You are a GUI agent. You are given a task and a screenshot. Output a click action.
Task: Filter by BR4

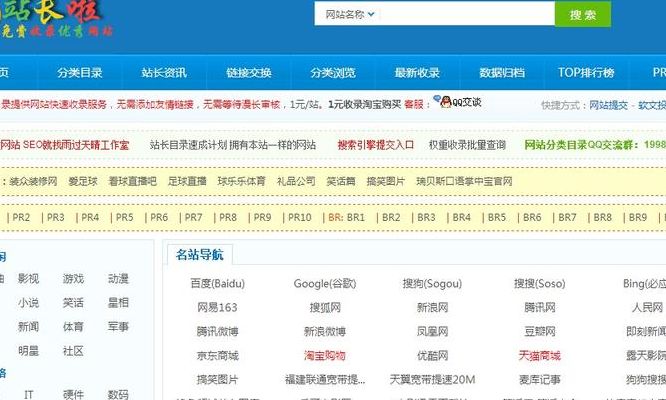[x=461, y=217]
